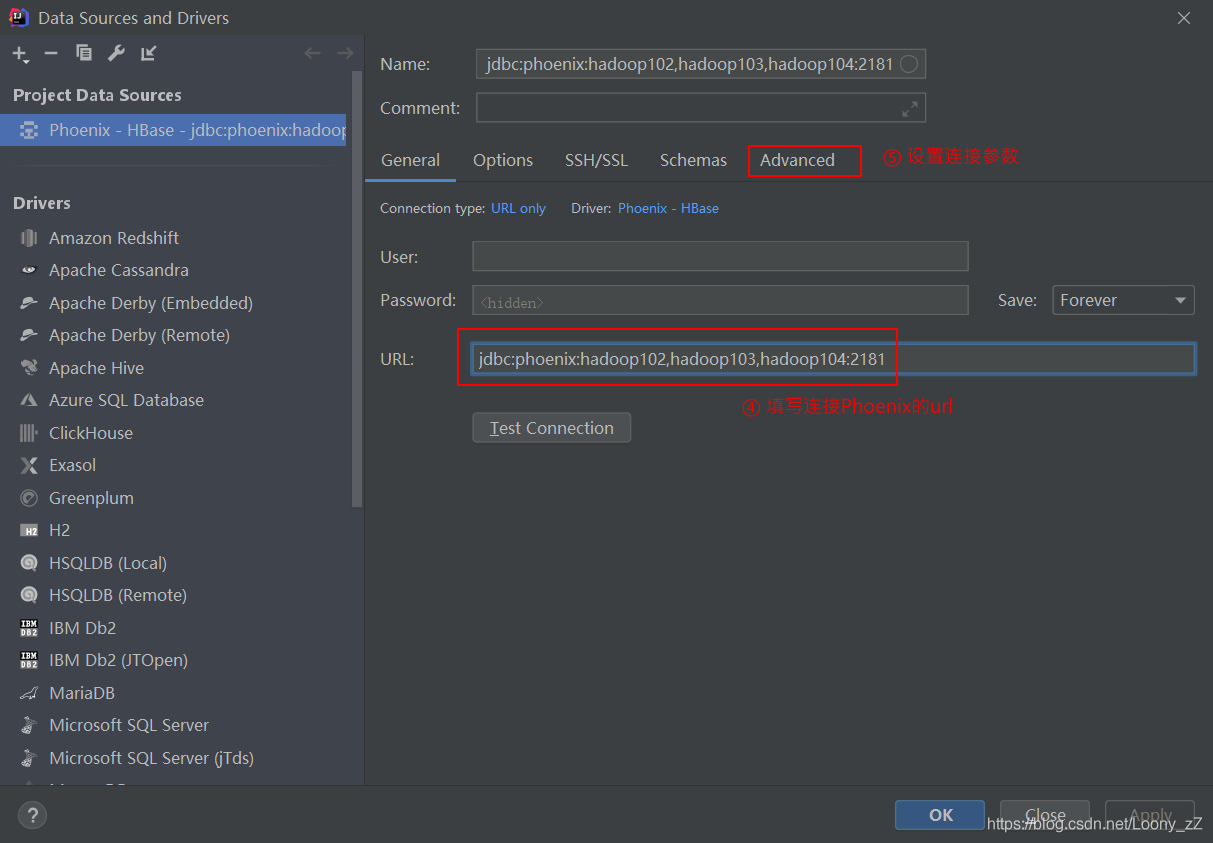The height and width of the screenshot is (843, 1213).
Task: Select ClickHouse in Drivers list
Action: (90, 433)
